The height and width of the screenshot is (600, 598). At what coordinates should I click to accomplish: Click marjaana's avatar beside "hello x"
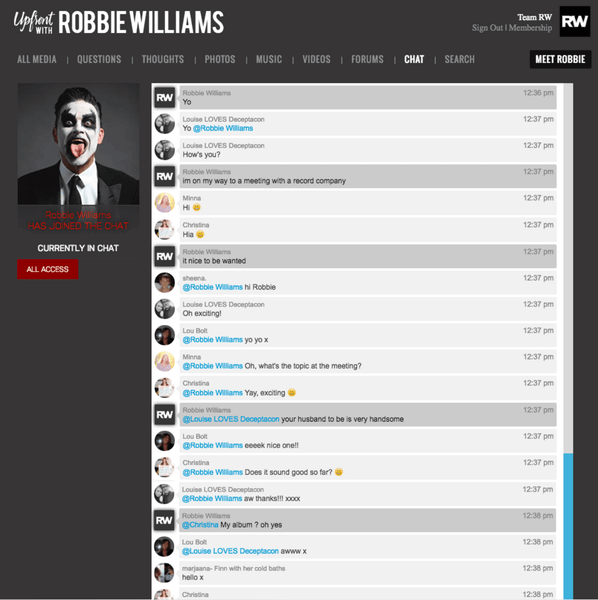click(x=164, y=573)
